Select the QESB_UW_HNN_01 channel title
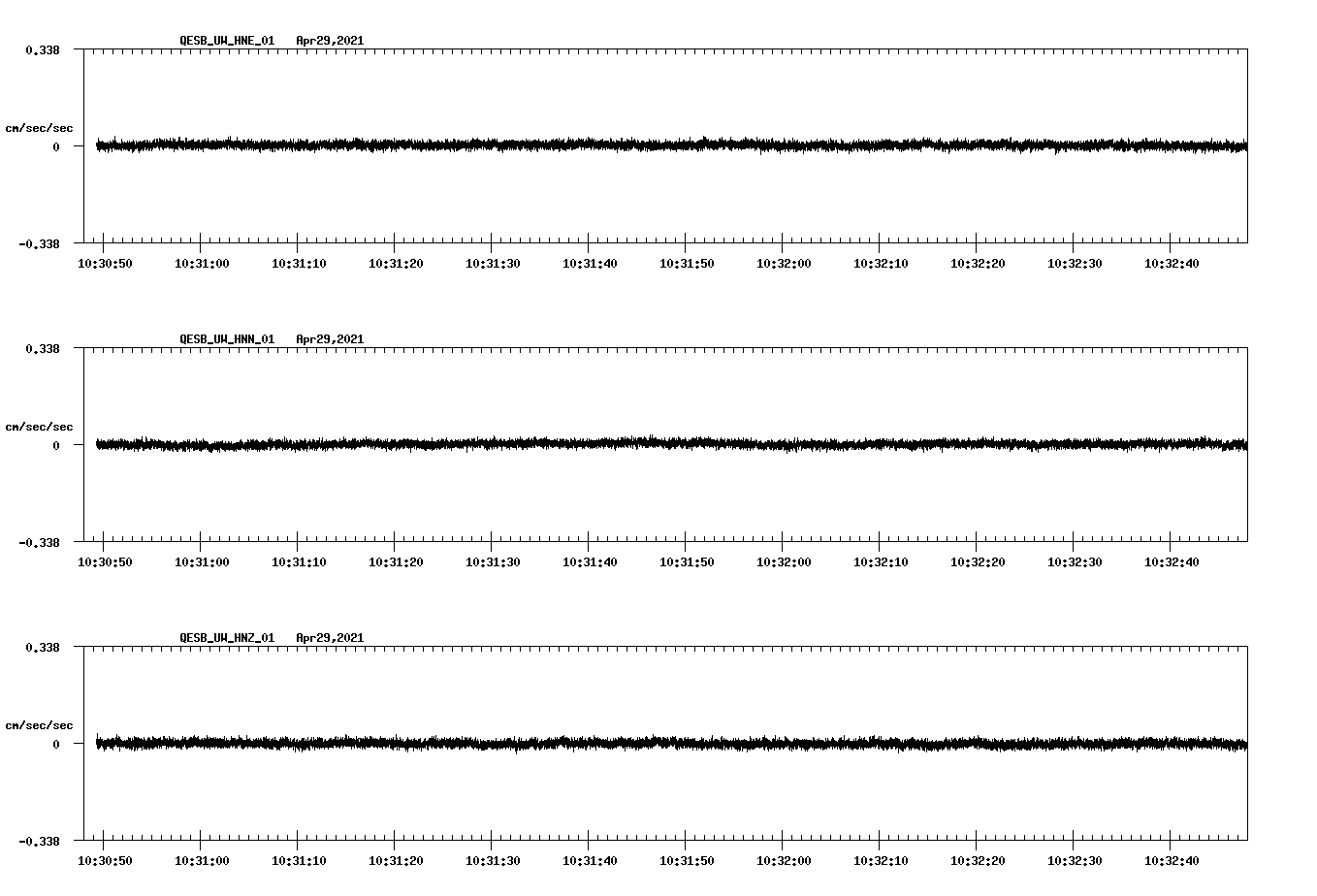Image resolution: width=1317 pixels, height=896 pixels. coord(226,338)
